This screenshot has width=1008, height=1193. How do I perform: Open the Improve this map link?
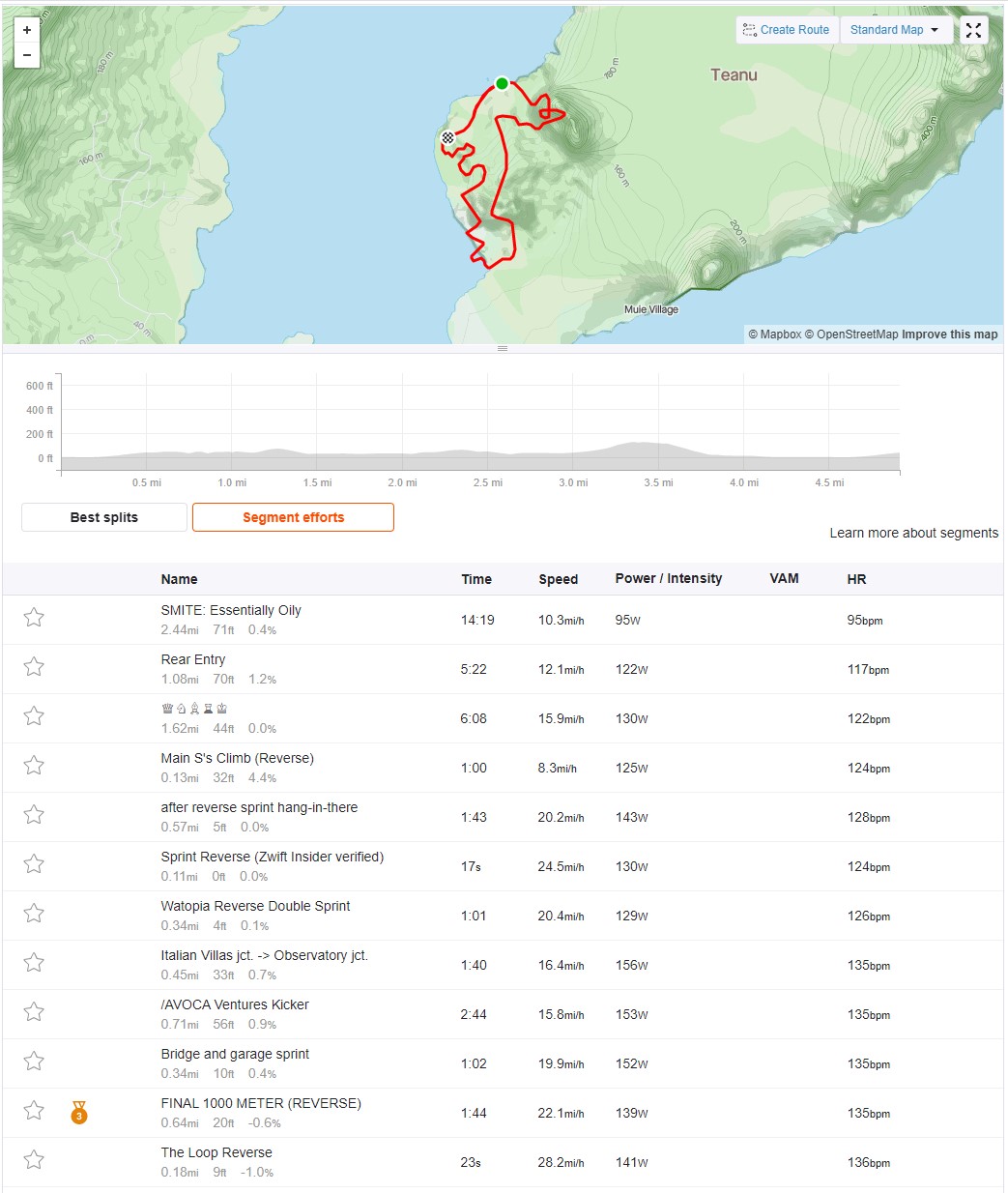point(949,335)
